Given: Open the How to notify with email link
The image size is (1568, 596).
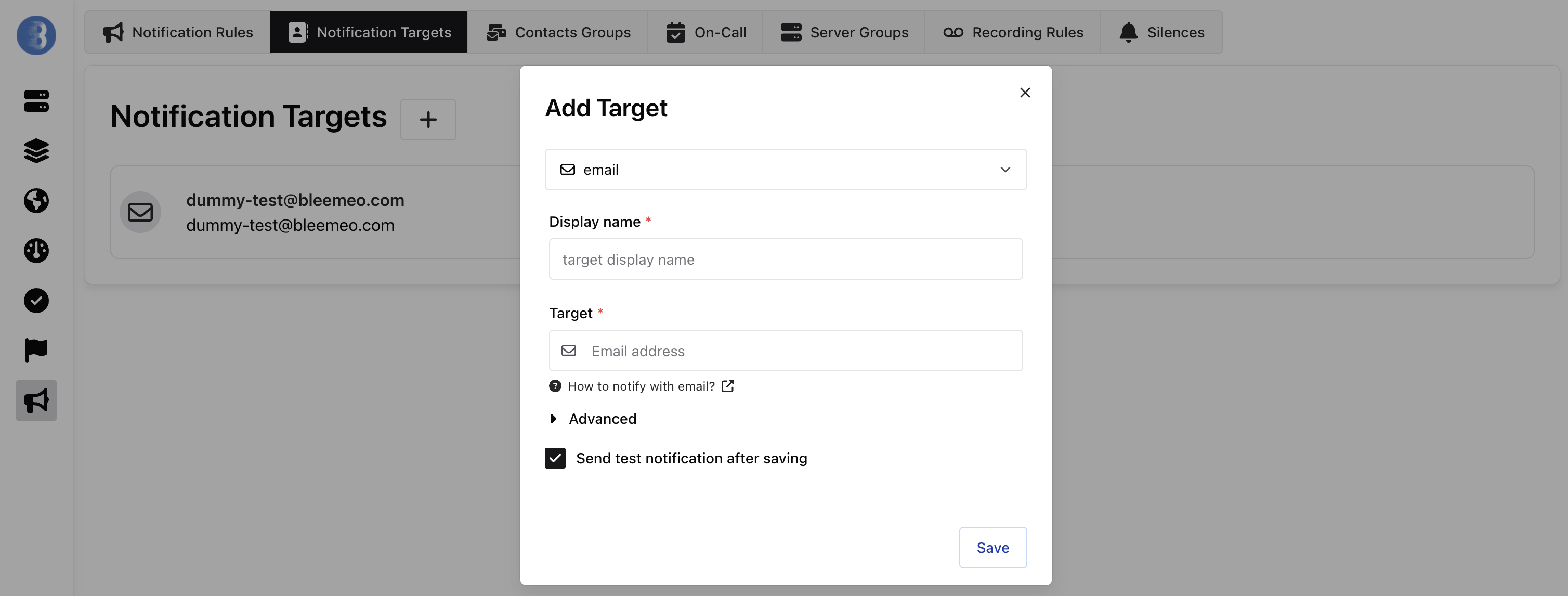Looking at the screenshot, I should [641, 386].
